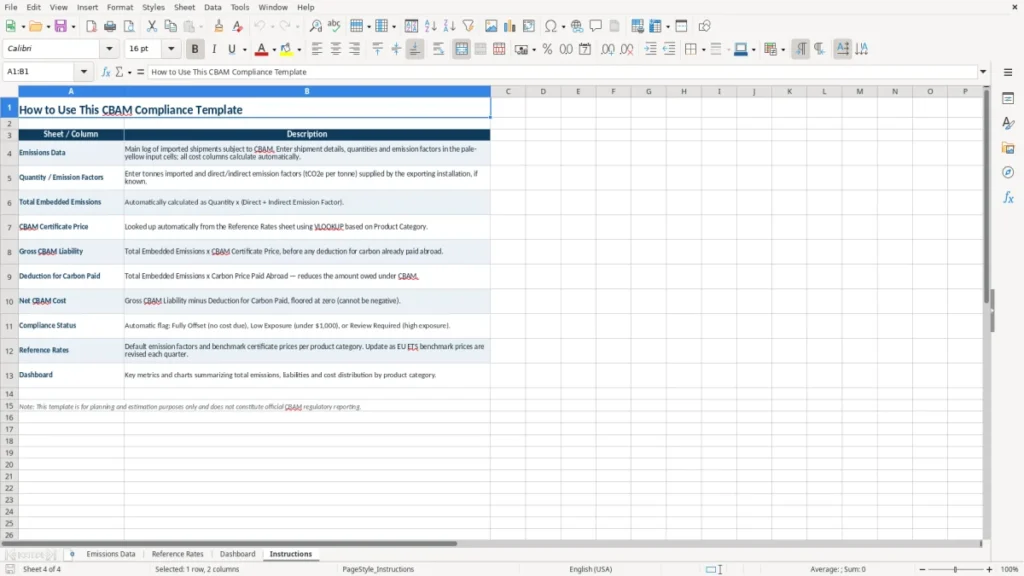The width and height of the screenshot is (1024, 576).
Task: Insert Comment icon
Action: click(x=596, y=26)
